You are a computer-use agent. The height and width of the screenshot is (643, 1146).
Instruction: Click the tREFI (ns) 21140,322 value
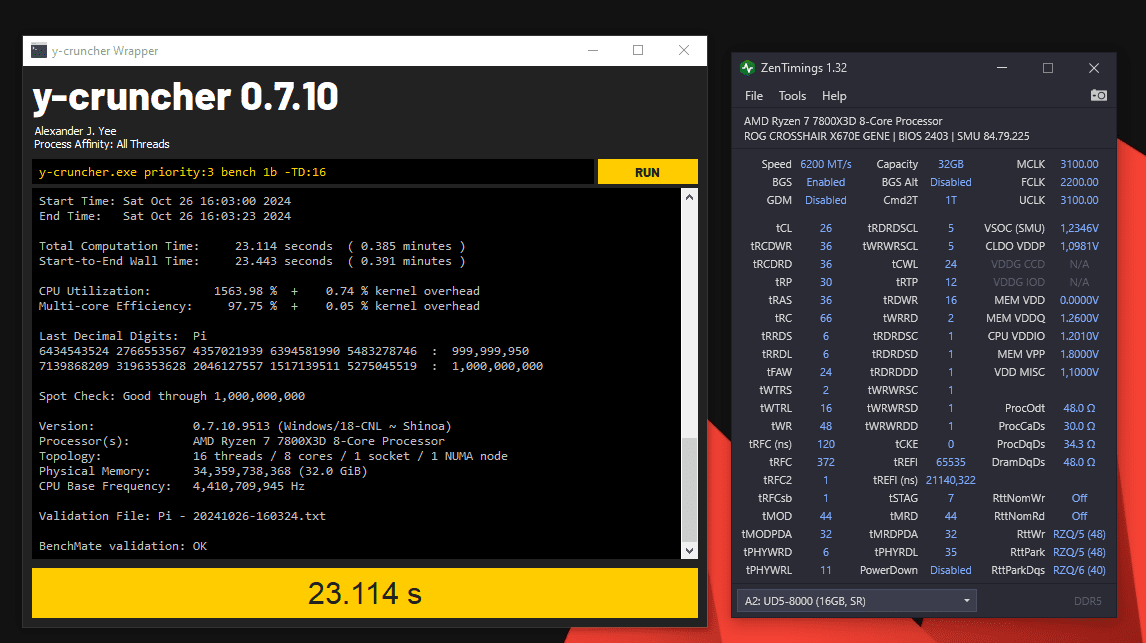[x=951, y=481]
